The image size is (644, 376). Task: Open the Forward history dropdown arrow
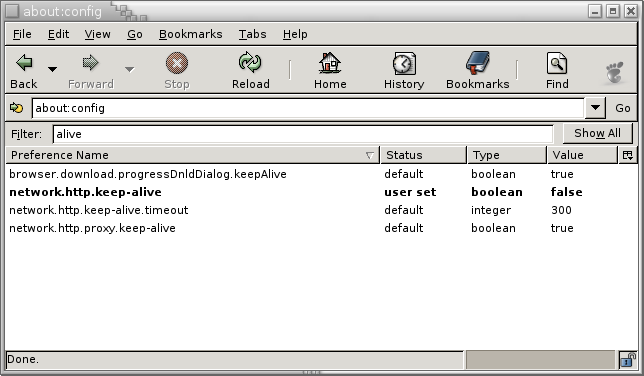pyautogui.click(x=130, y=69)
